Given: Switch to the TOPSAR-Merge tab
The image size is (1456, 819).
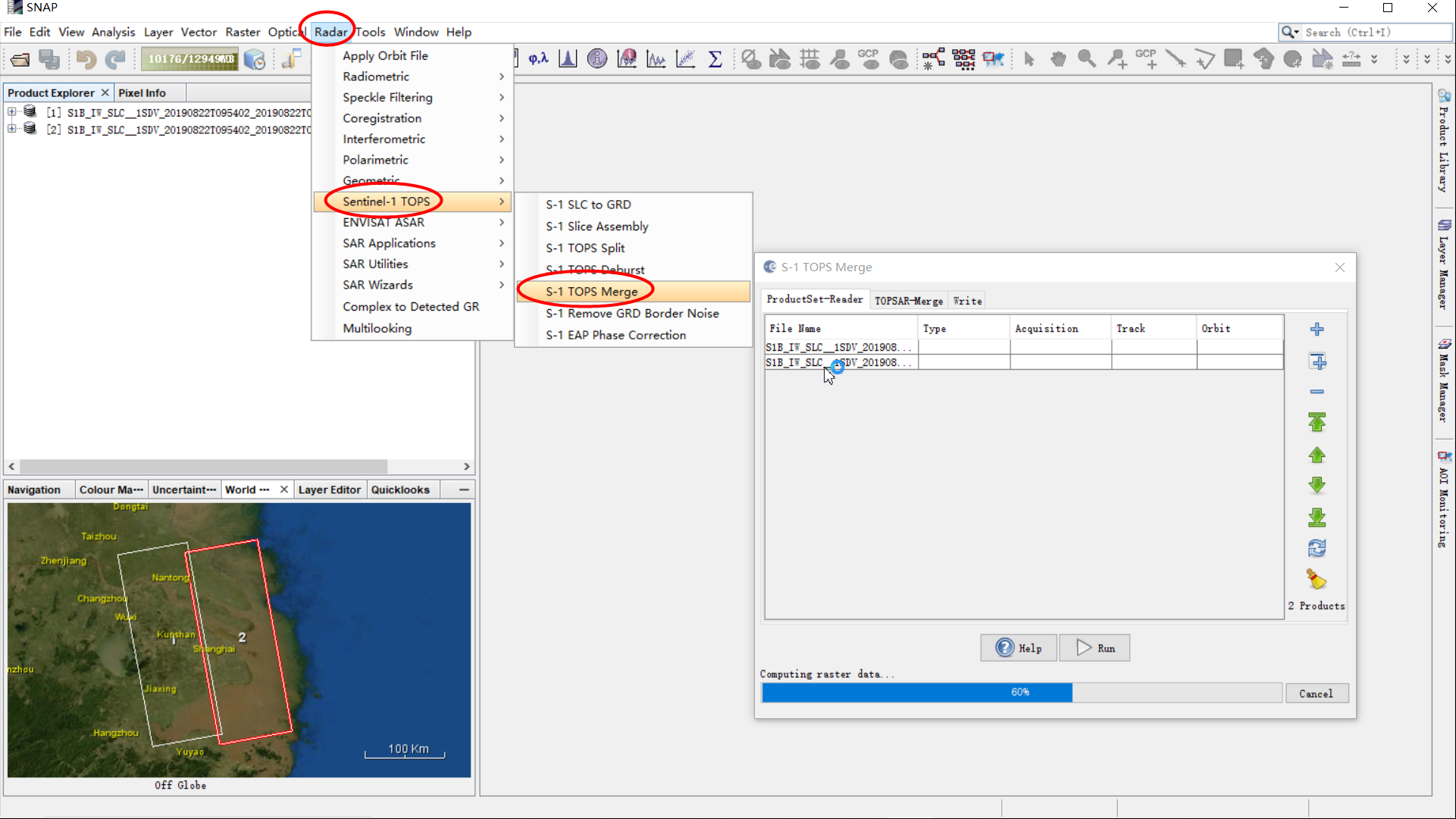Looking at the screenshot, I should [x=907, y=300].
